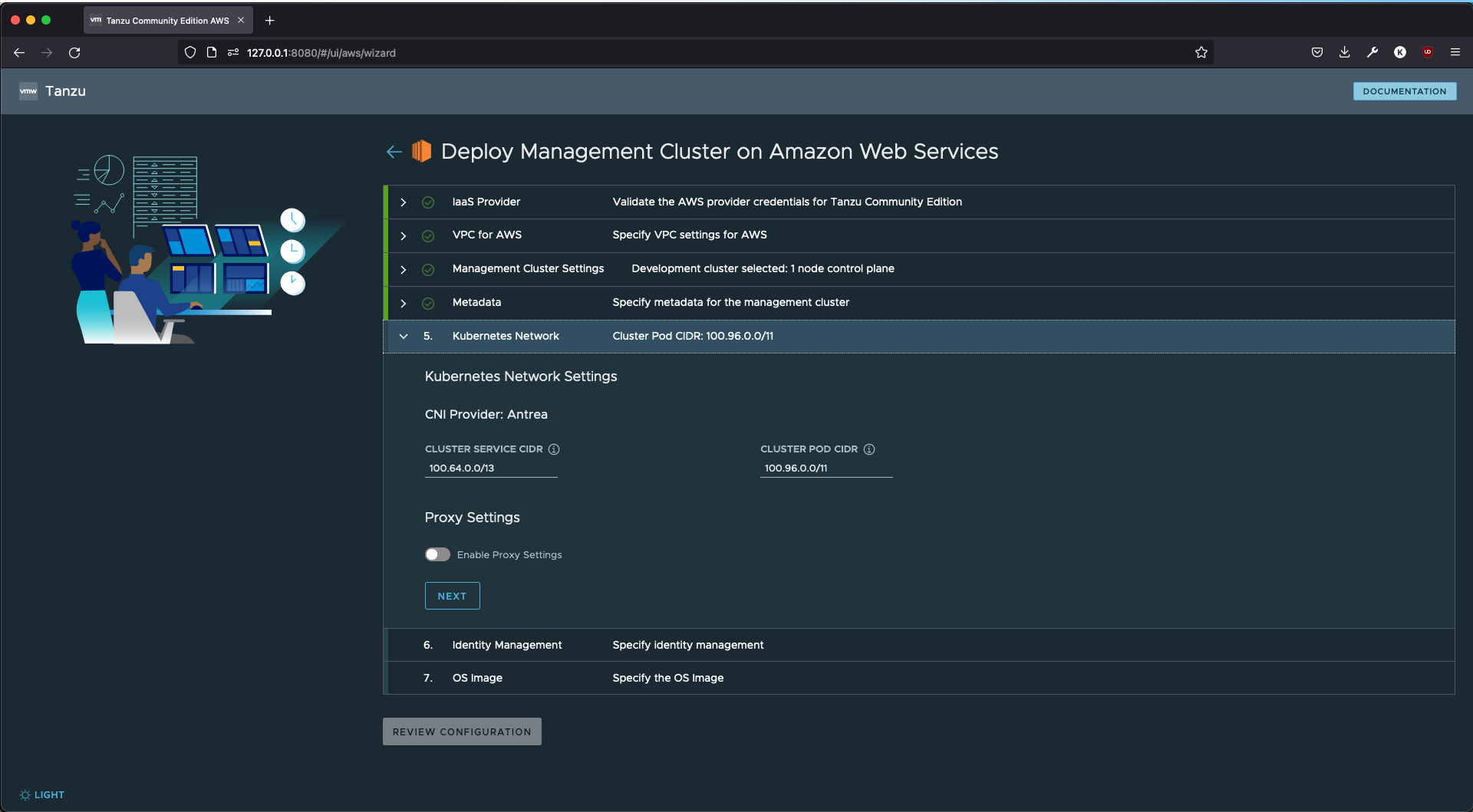Click the page info document icon
Viewport: 1473px width, 812px height.
pyautogui.click(x=212, y=53)
